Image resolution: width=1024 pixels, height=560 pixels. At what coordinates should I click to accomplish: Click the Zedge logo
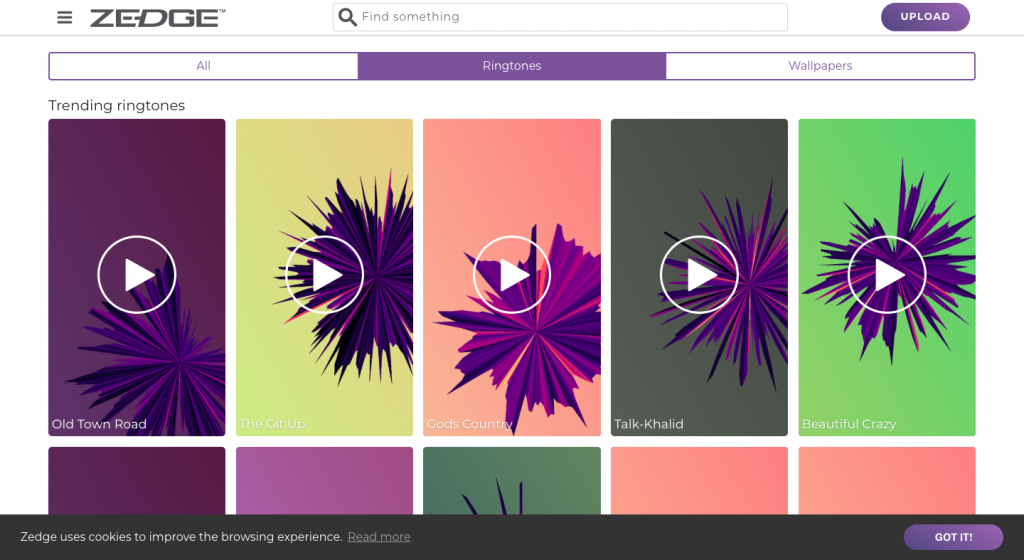[x=157, y=18]
